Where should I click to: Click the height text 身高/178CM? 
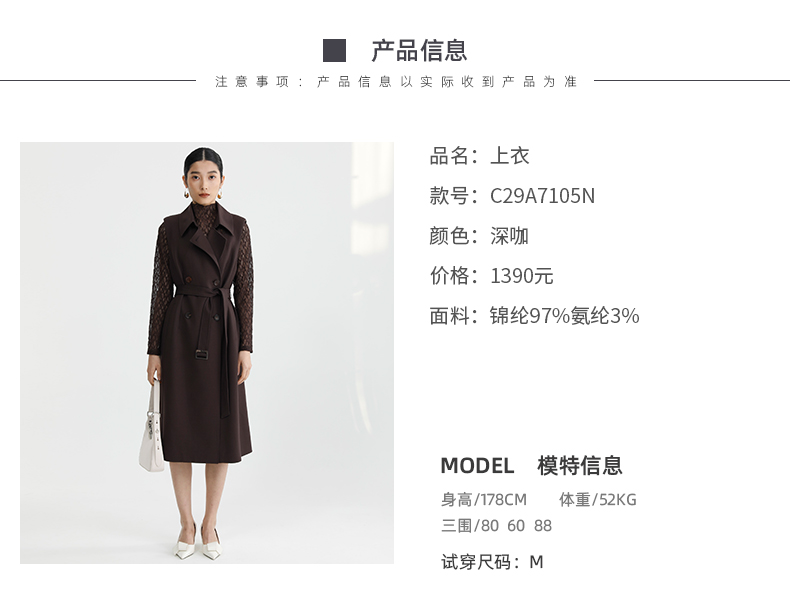click(x=484, y=500)
